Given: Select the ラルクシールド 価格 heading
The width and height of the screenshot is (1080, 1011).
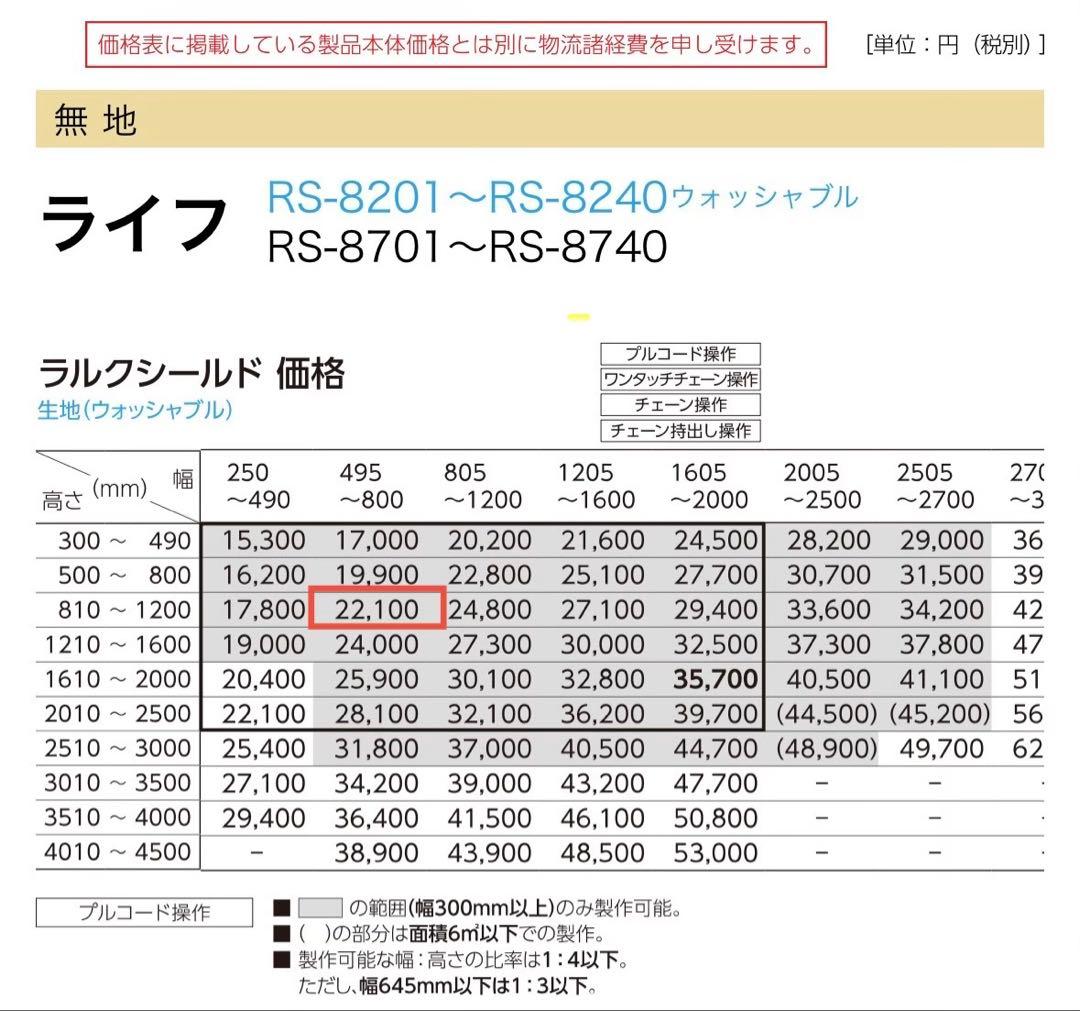Looking at the screenshot, I should (191, 373).
